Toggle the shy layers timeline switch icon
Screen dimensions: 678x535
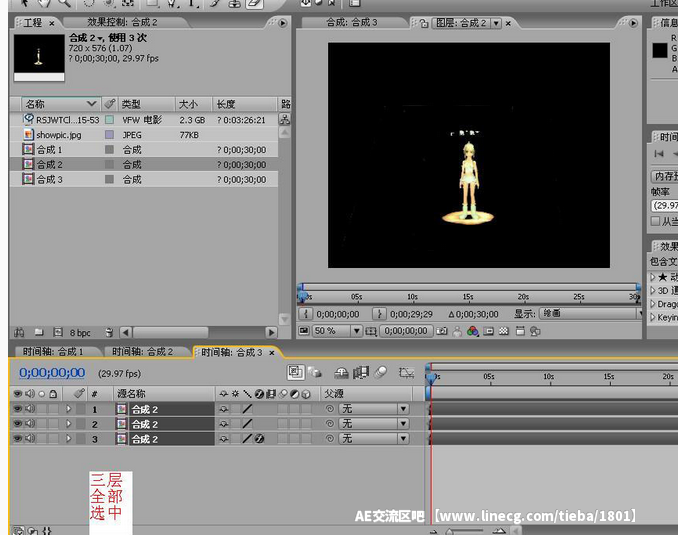tap(341, 372)
